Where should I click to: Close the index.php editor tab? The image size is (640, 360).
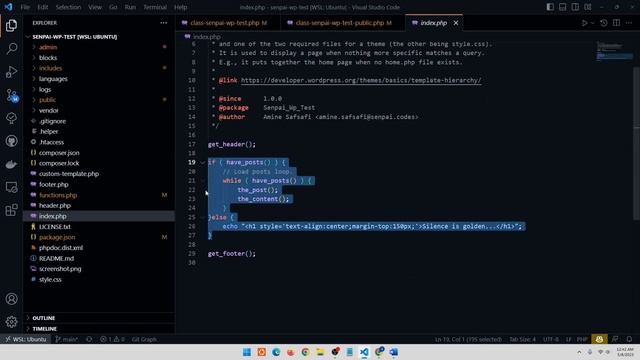[x=456, y=23]
